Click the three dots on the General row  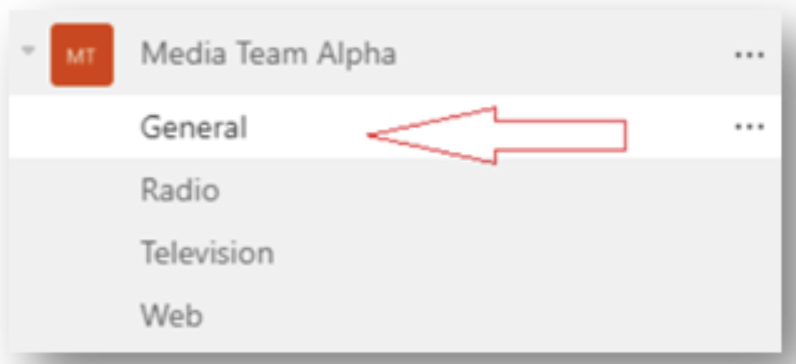(749, 127)
